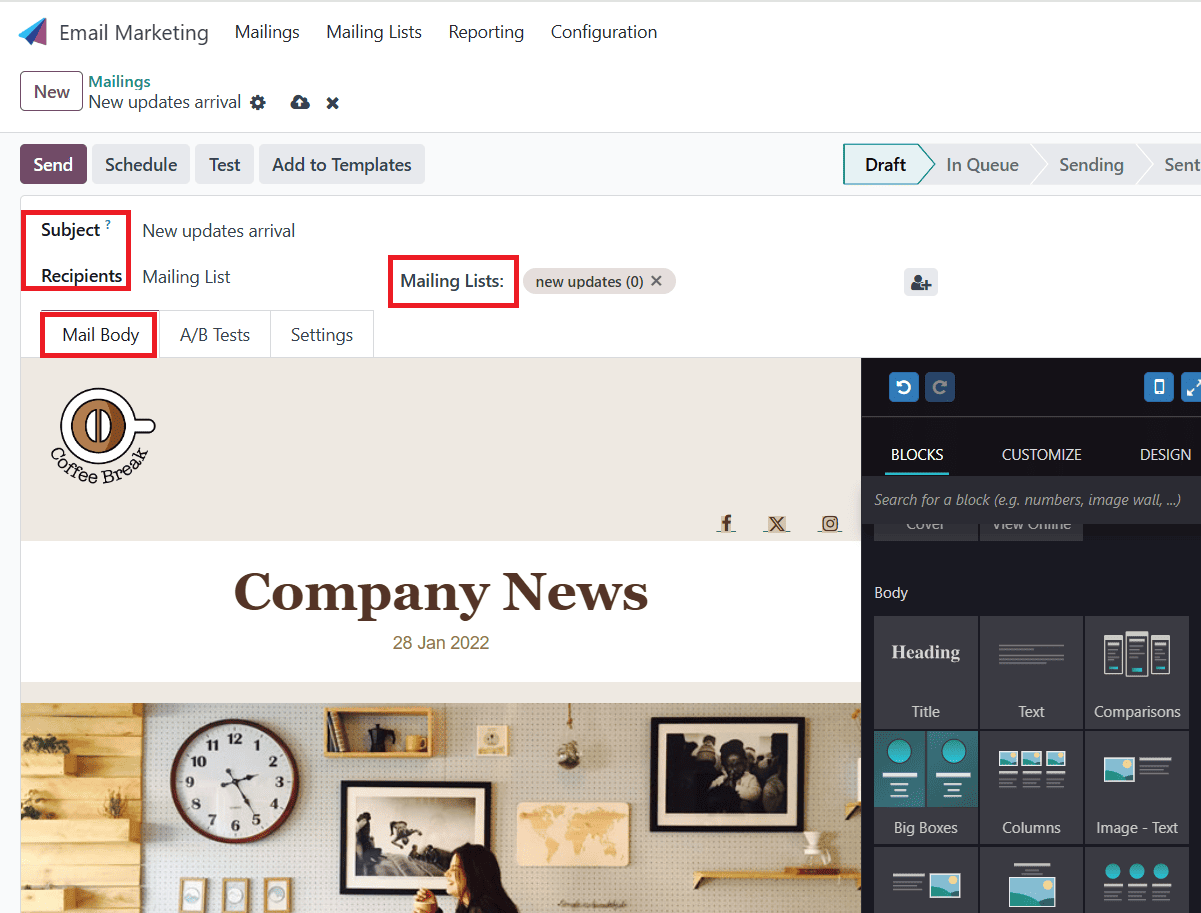Select the Image - Text block
The height and width of the screenshot is (913, 1201).
coord(1137,788)
